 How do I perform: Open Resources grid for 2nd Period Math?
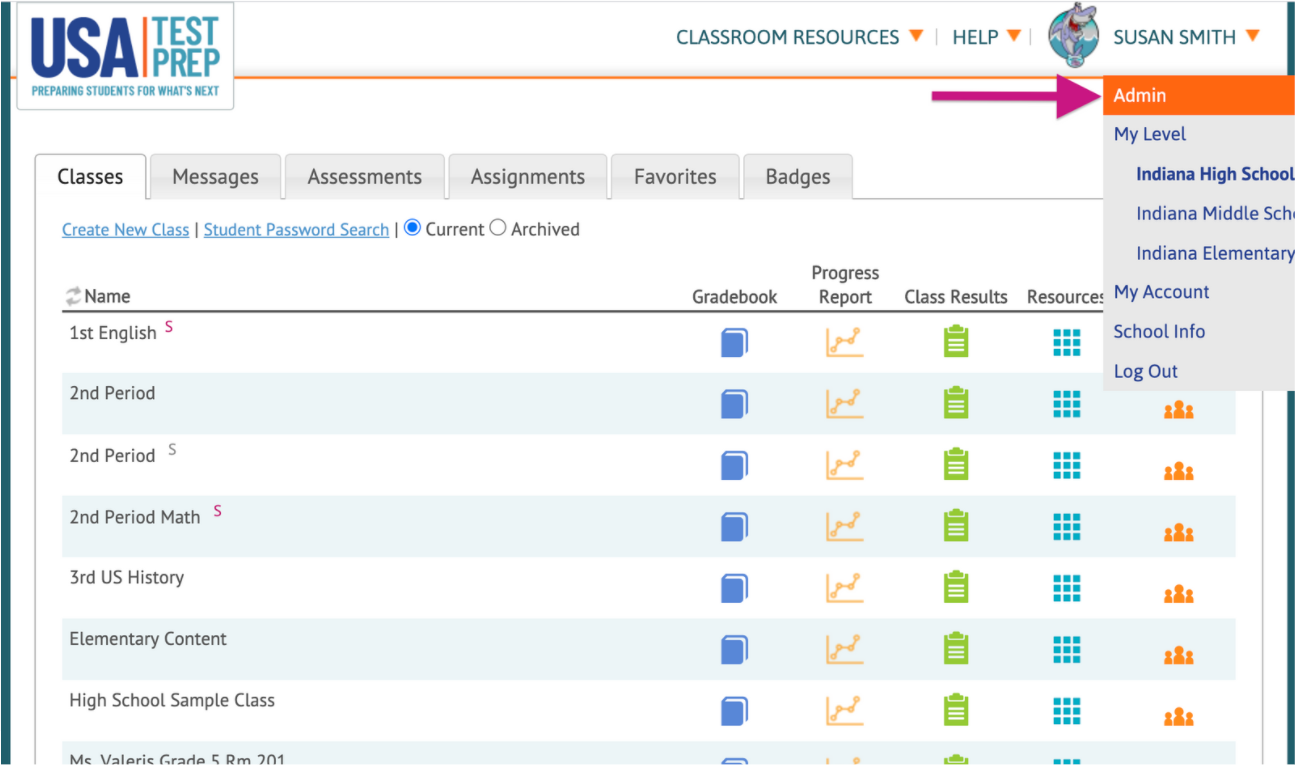coord(1067,526)
